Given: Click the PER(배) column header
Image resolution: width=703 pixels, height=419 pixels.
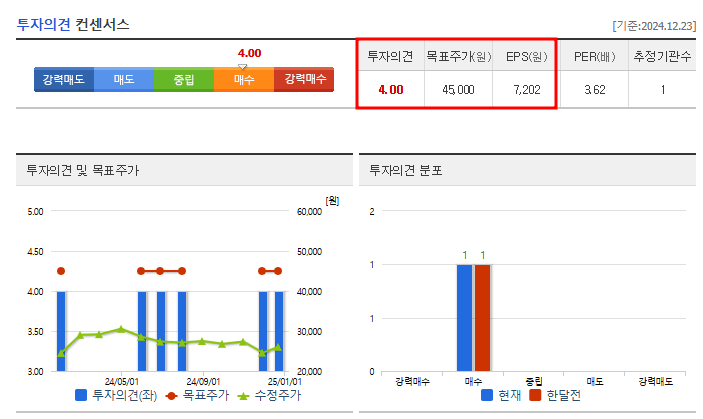Looking at the screenshot, I should [595, 56].
